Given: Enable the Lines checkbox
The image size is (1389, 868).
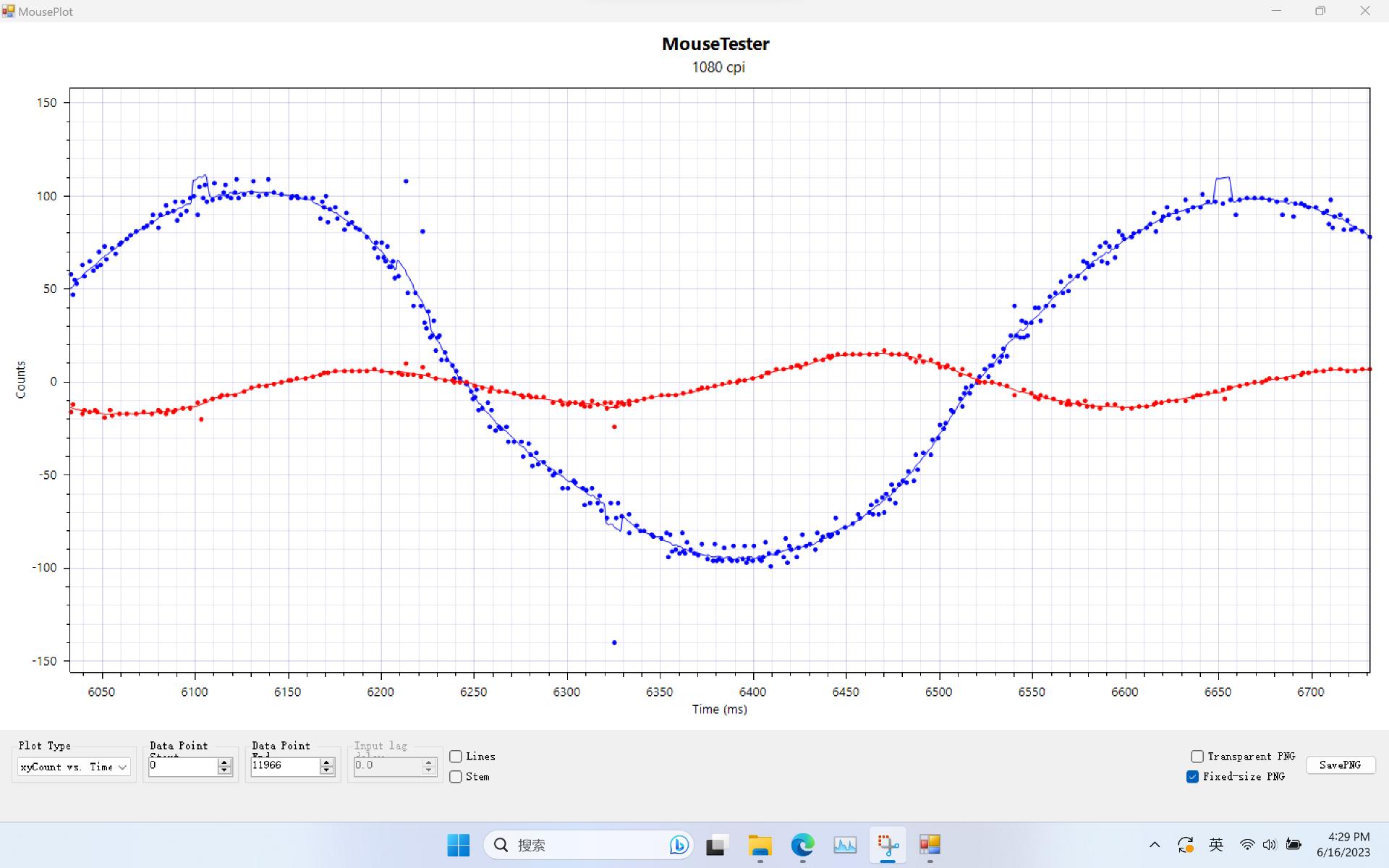Looking at the screenshot, I should [x=456, y=756].
